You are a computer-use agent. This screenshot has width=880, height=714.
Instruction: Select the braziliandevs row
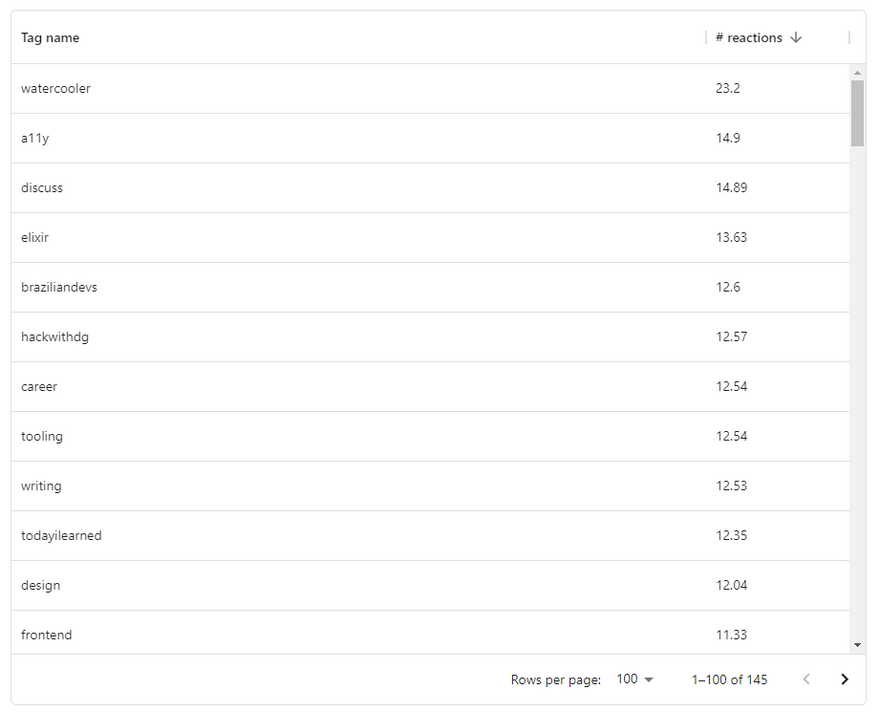[x=430, y=287]
